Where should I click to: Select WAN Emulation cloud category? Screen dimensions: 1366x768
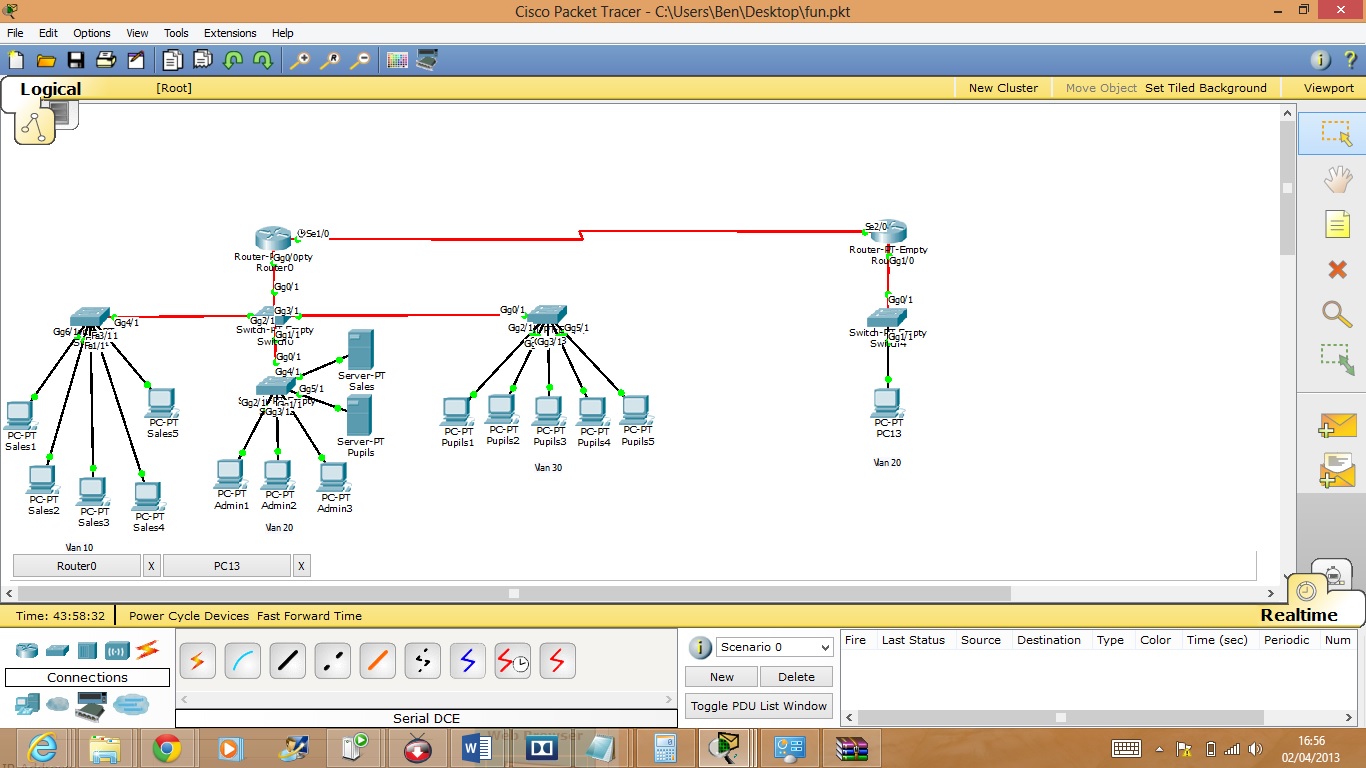(58, 705)
